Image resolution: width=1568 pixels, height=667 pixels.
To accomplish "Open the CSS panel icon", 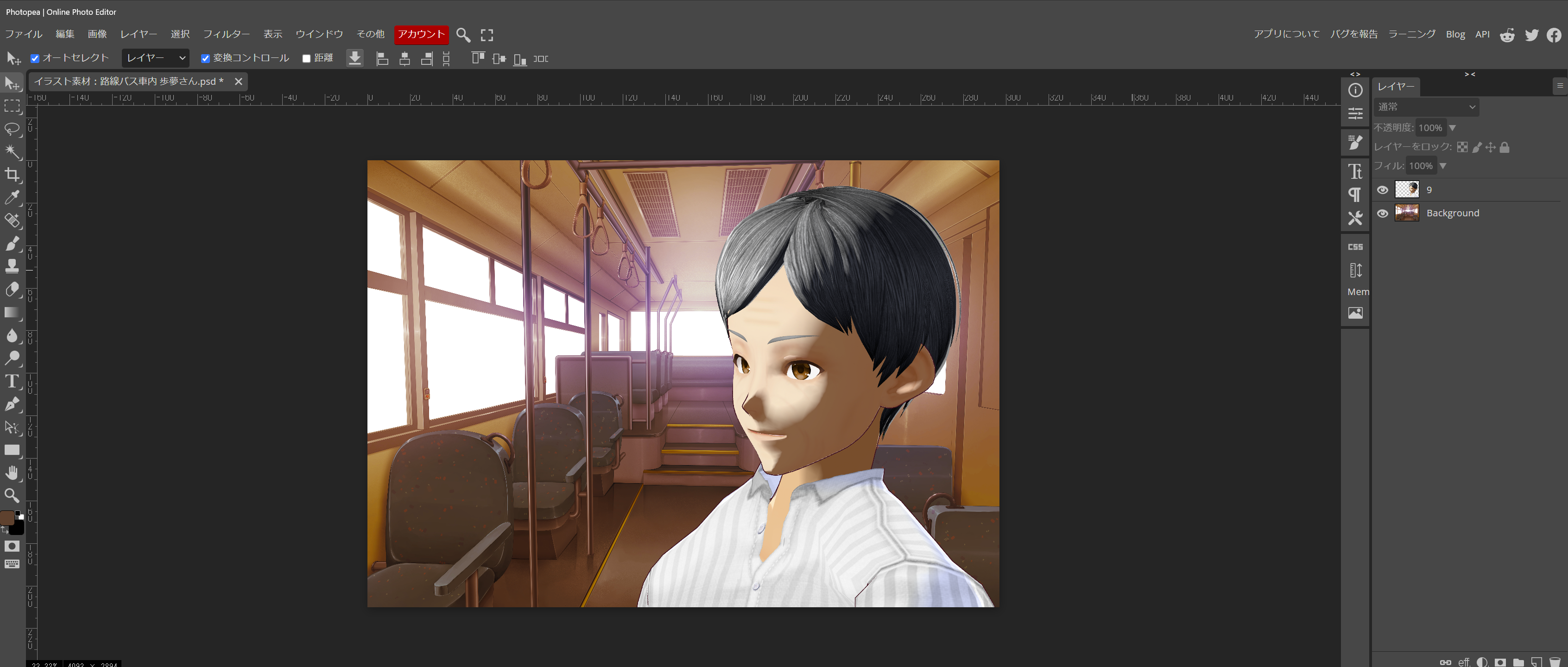I will pos(1355,246).
